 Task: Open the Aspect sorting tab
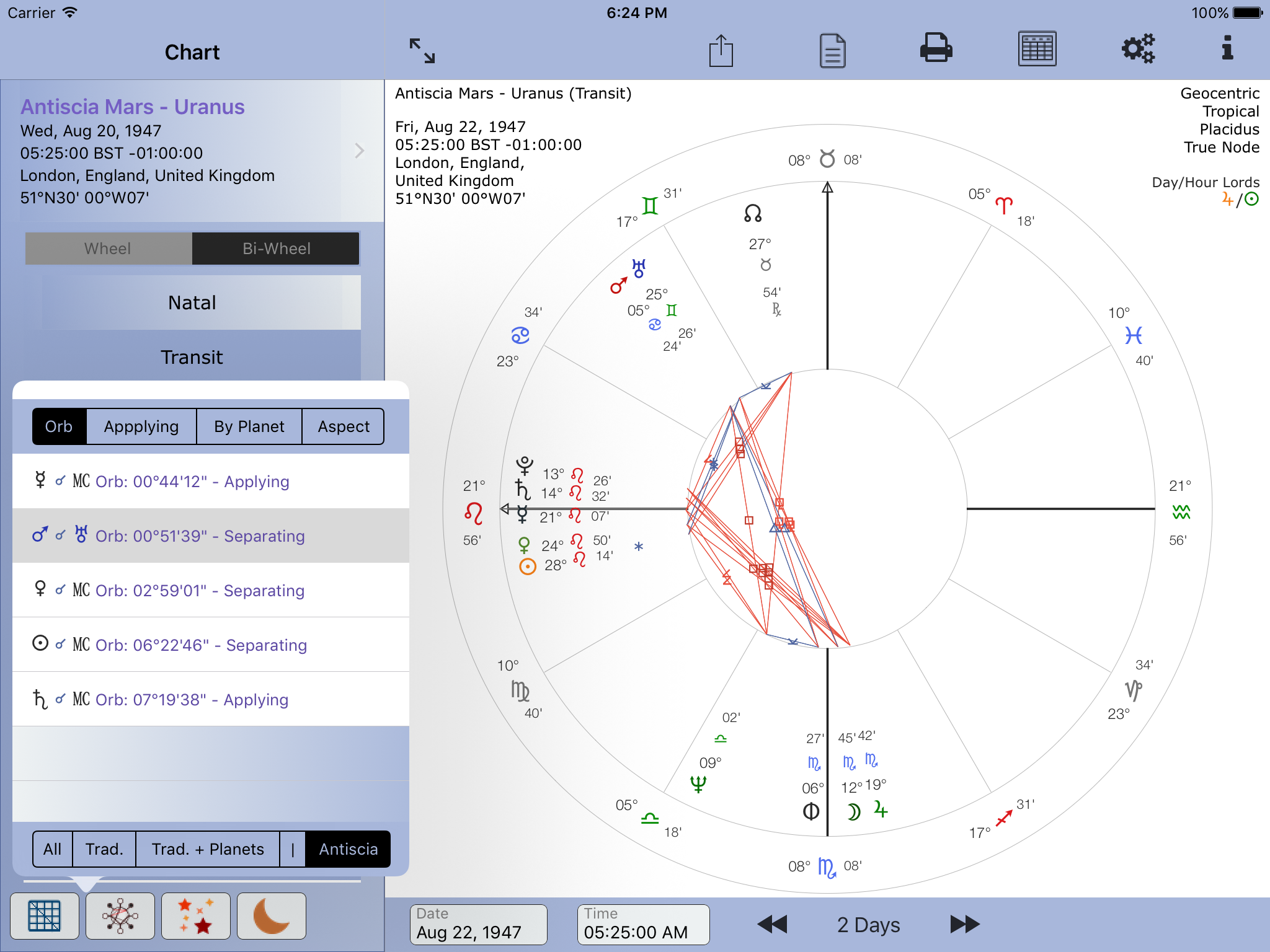point(343,426)
